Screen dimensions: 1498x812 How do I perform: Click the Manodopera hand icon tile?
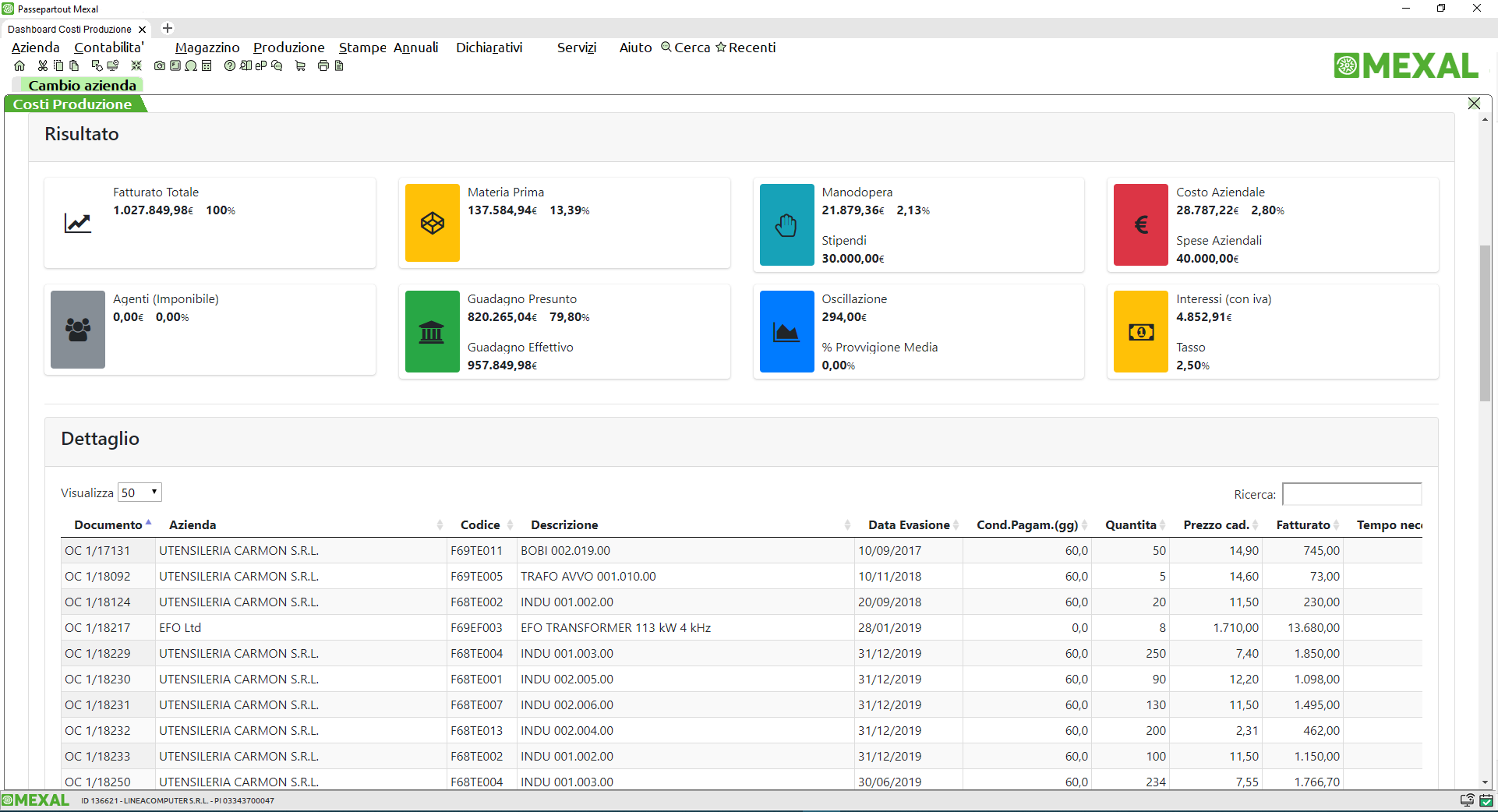786,224
